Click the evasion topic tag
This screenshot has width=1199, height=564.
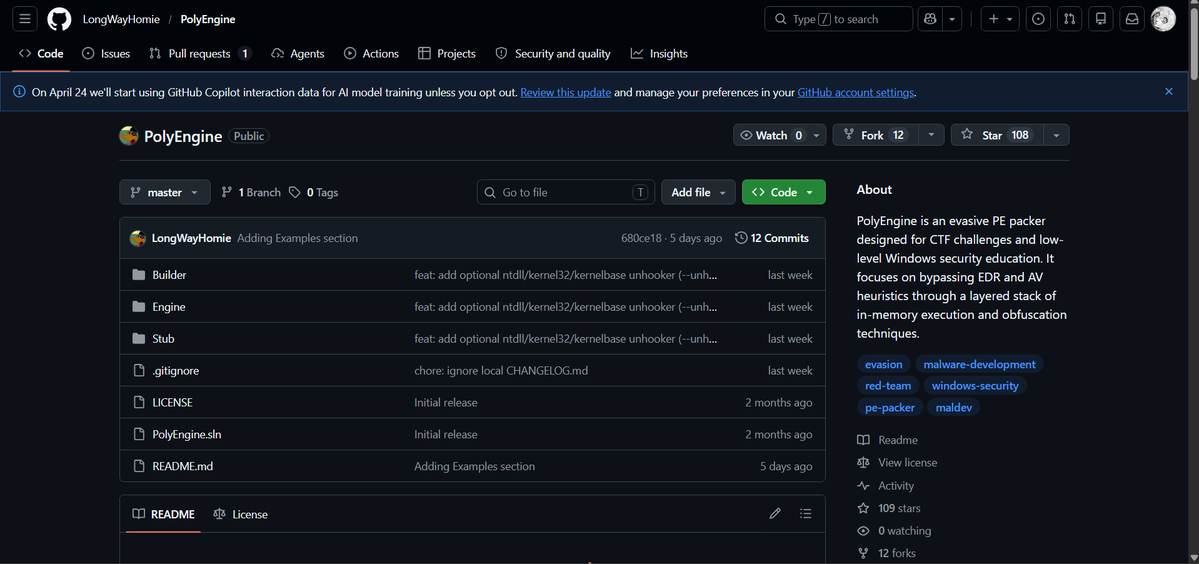coord(884,365)
